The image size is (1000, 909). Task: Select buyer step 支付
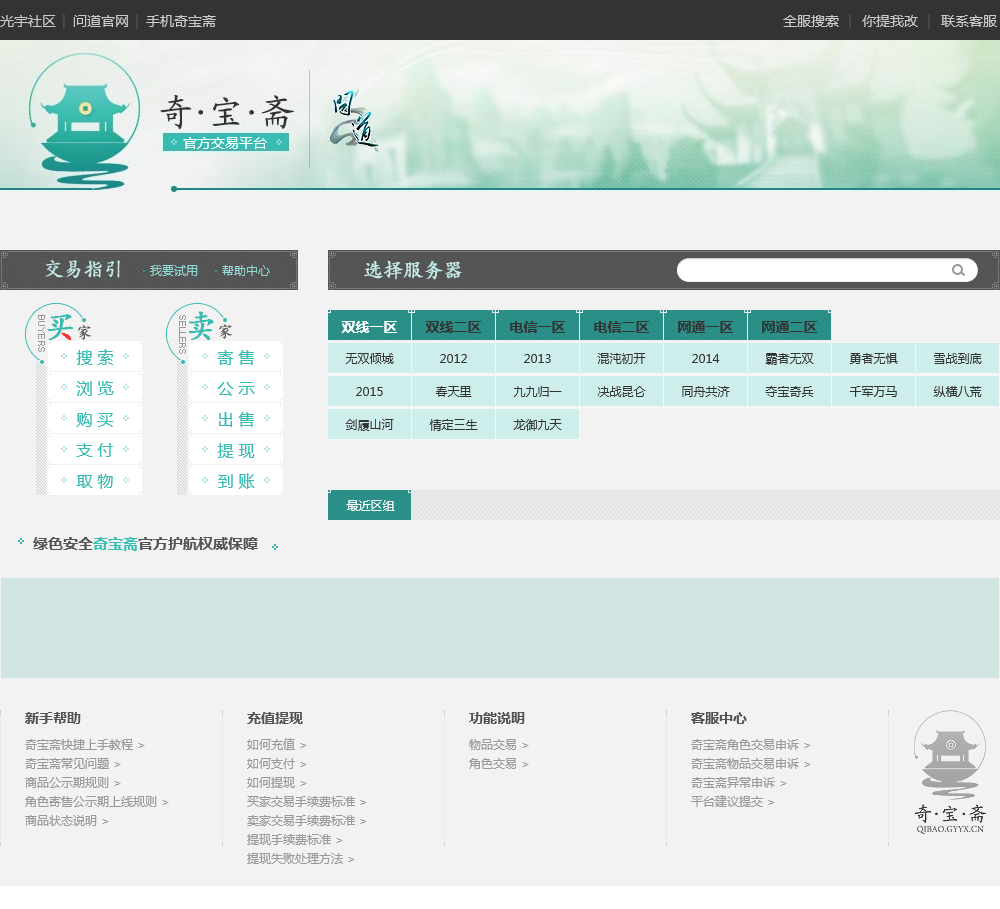click(95, 450)
